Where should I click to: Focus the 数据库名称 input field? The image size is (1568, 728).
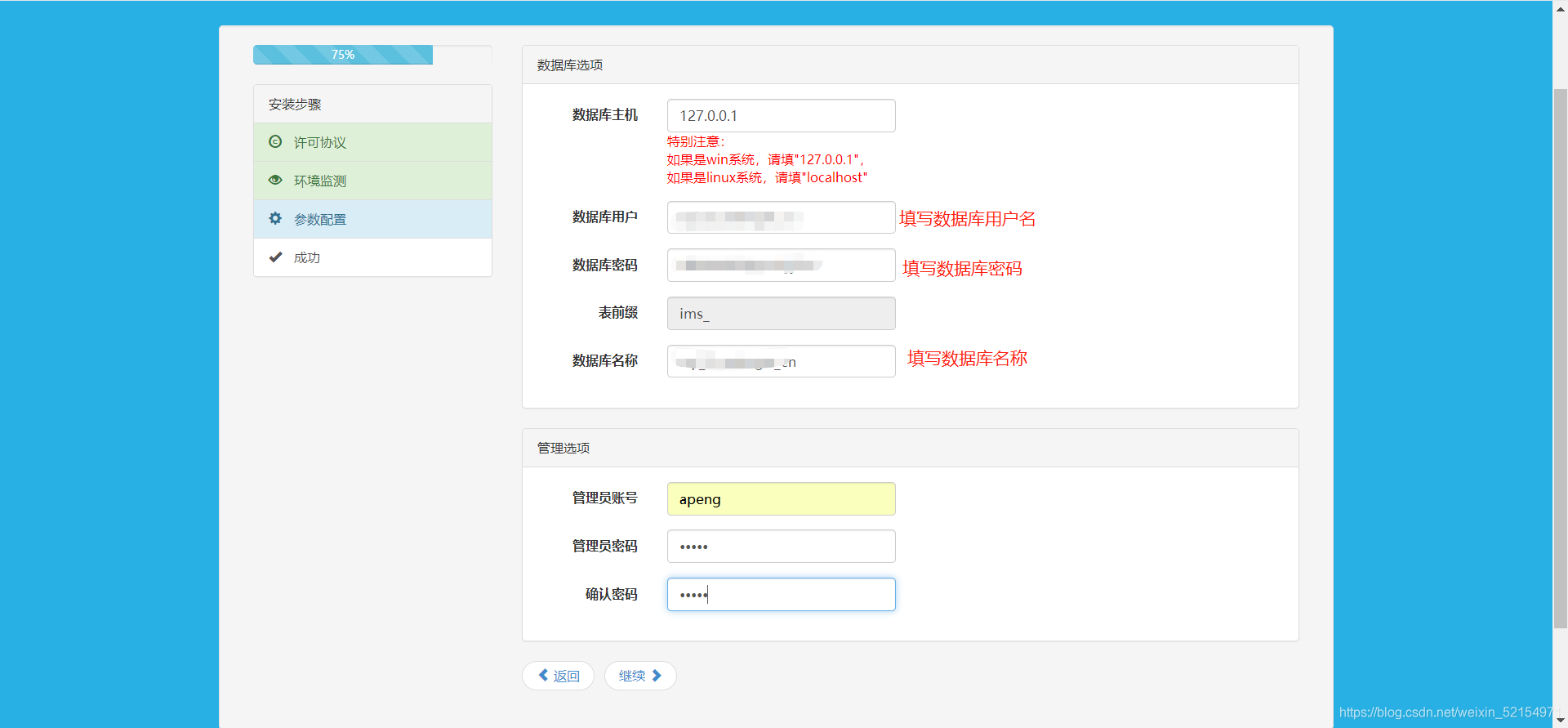(781, 361)
